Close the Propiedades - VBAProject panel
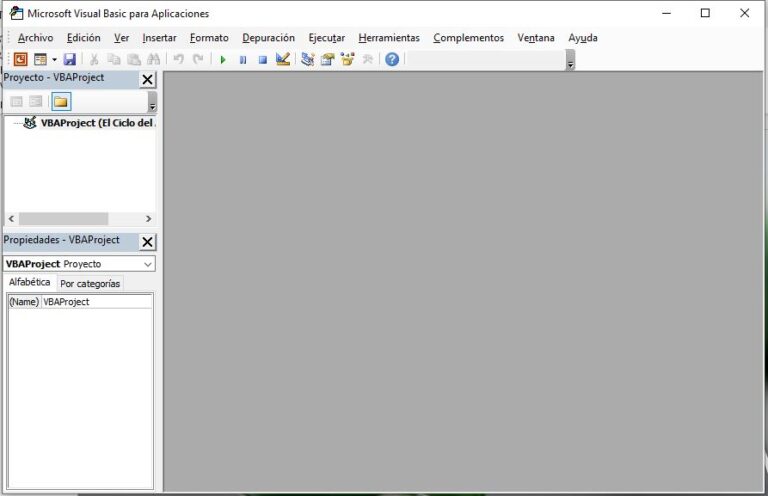The image size is (768, 496). coord(147,242)
